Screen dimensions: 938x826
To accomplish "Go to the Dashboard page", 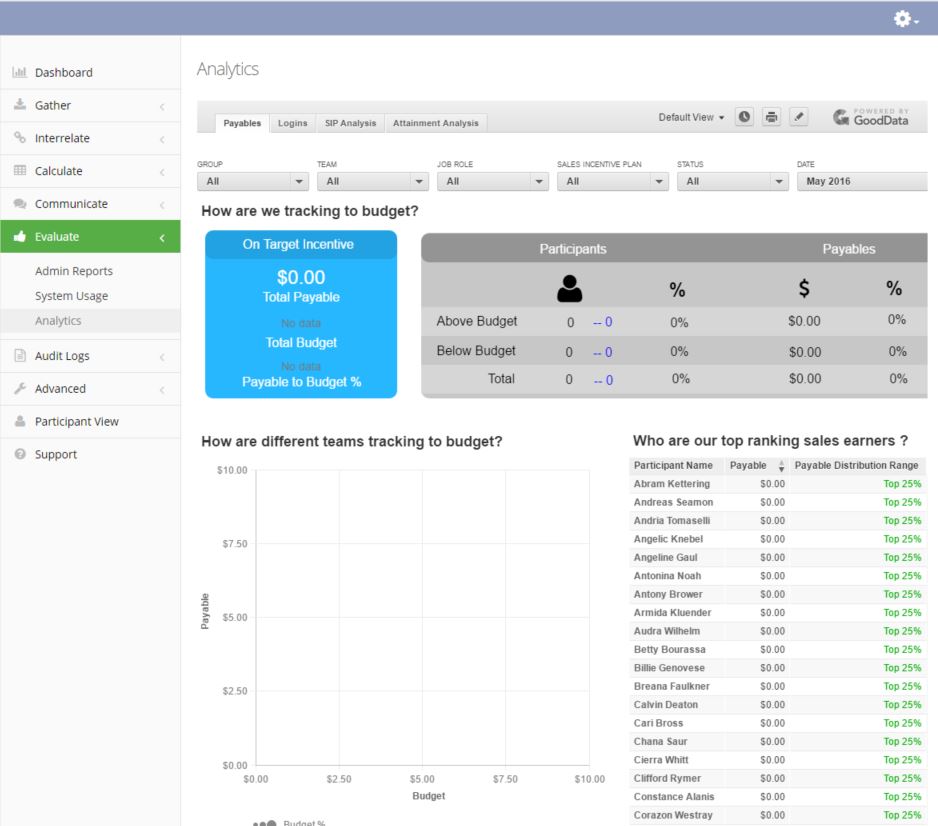I will 63,72.
